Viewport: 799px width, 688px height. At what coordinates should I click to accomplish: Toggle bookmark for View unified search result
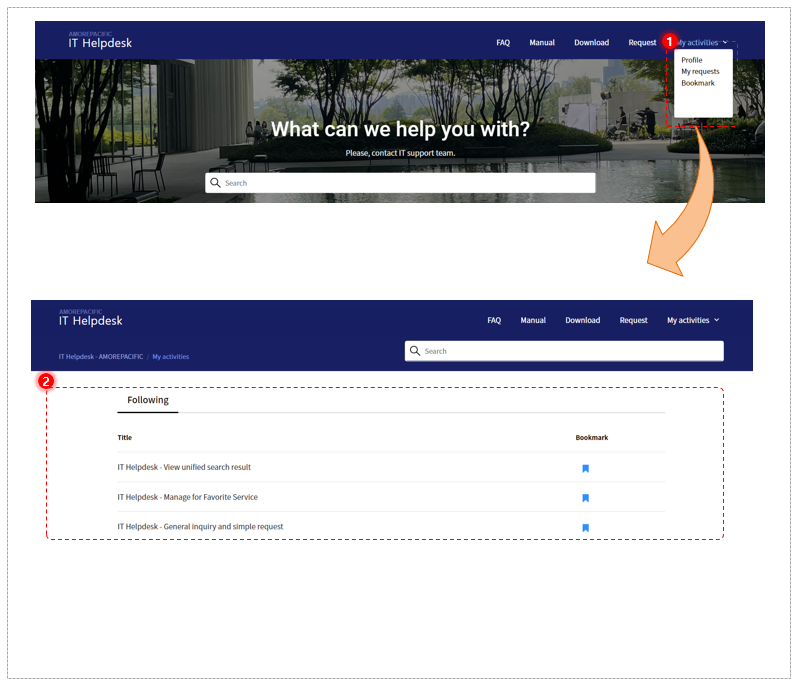tap(585, 469)
